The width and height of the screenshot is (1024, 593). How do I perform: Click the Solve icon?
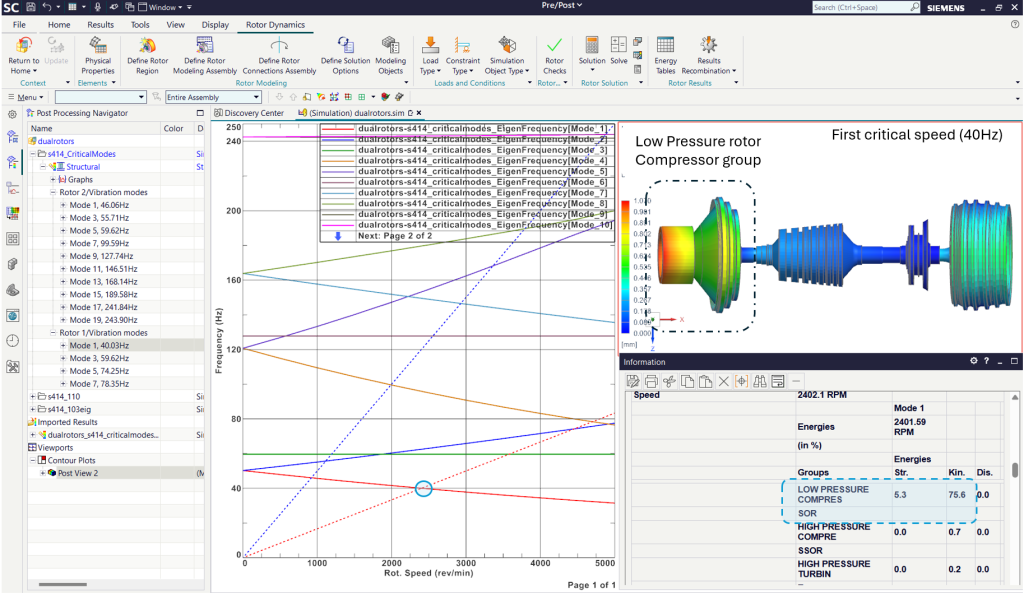(x=618, y=45)
